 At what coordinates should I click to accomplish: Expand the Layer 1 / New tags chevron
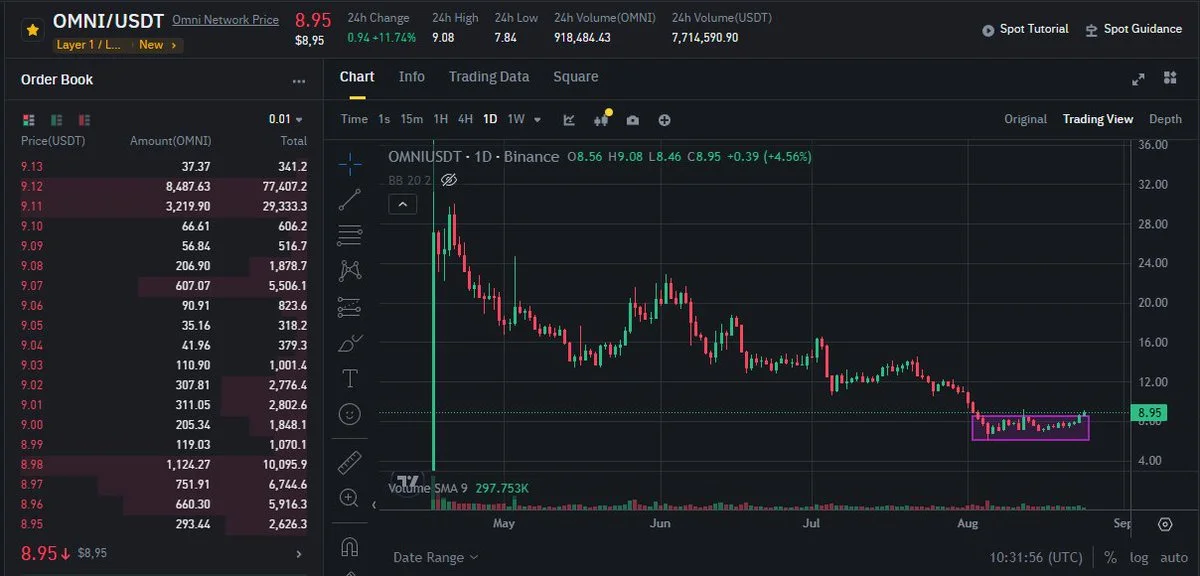[175, 45]
